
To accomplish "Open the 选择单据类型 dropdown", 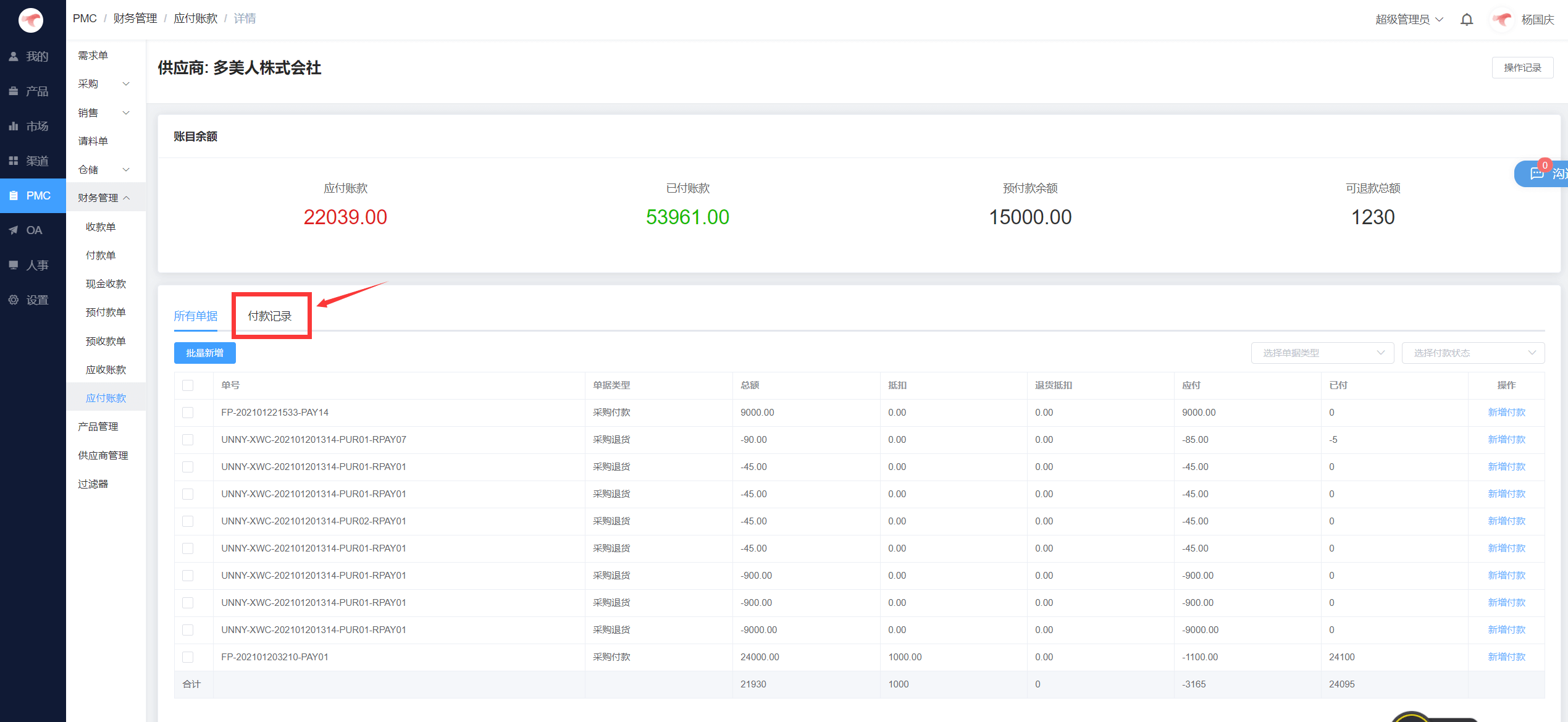I will tap(1322, 353).
